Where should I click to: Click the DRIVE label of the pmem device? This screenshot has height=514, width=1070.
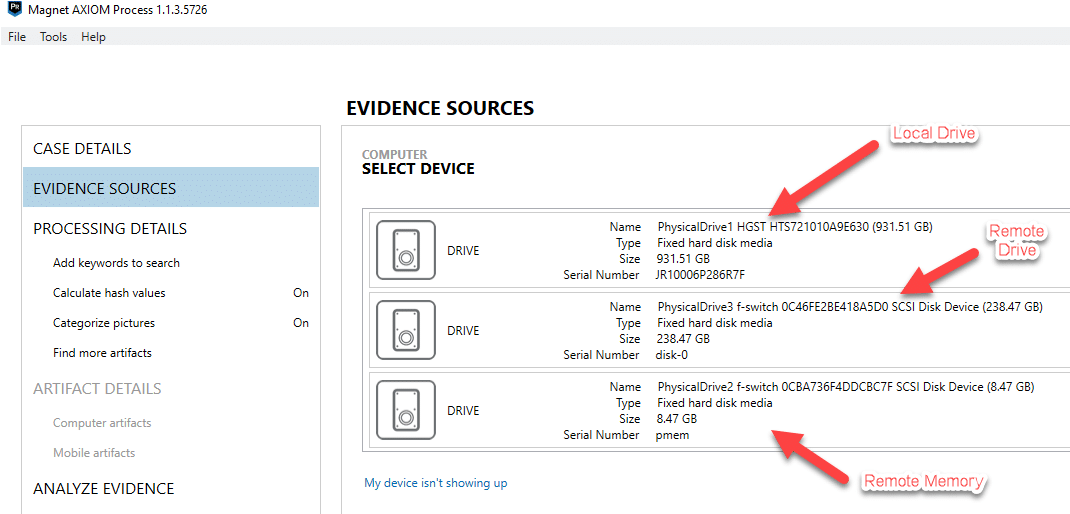(463, 411)
